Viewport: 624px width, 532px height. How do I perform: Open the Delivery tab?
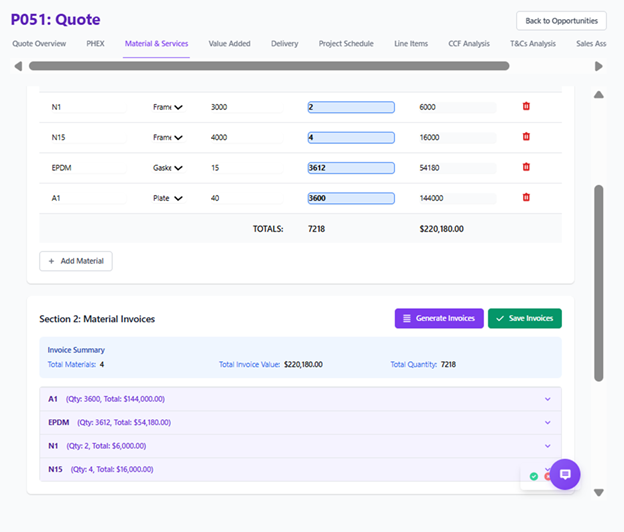[x=285, y=44]
